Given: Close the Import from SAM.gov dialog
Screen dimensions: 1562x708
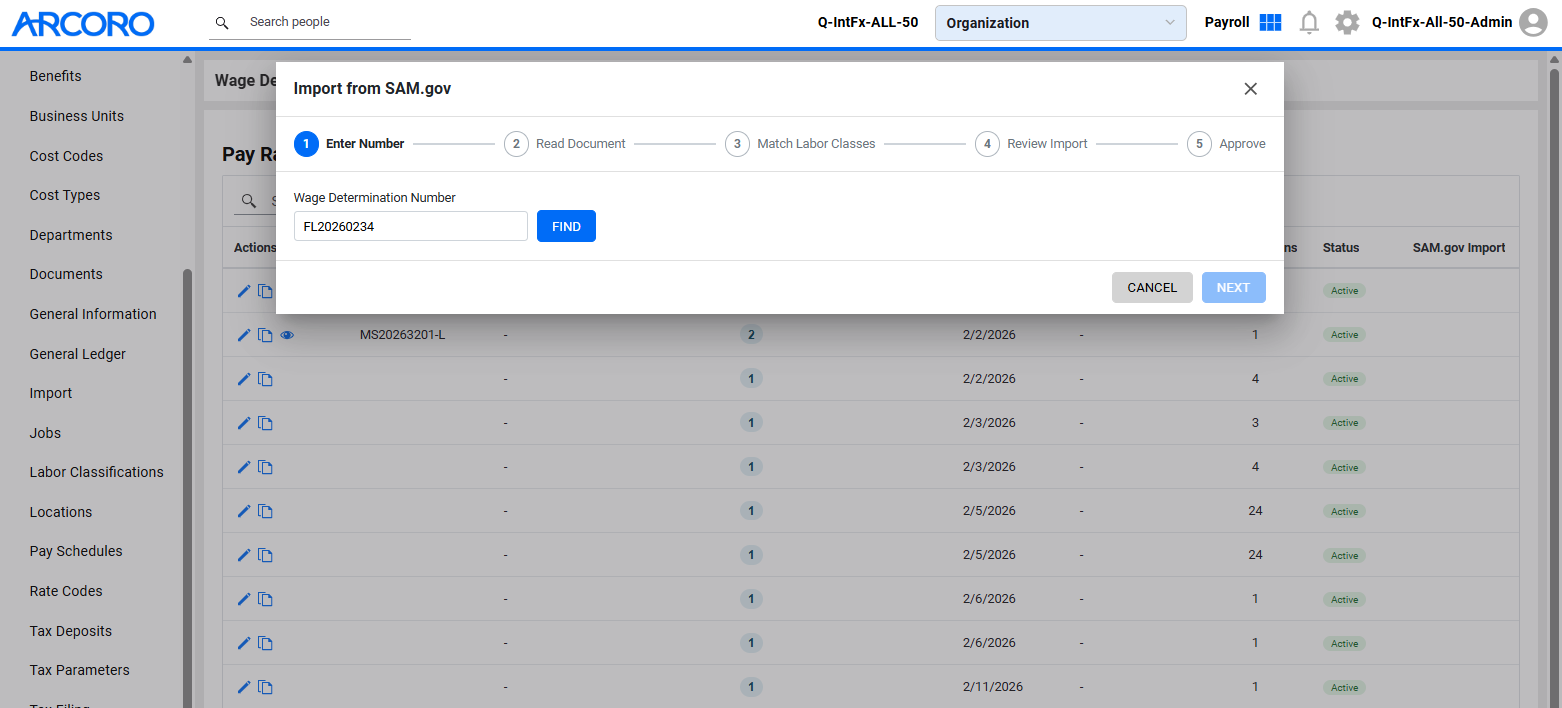Looking at the screenshot, I should pos(1250,89).
